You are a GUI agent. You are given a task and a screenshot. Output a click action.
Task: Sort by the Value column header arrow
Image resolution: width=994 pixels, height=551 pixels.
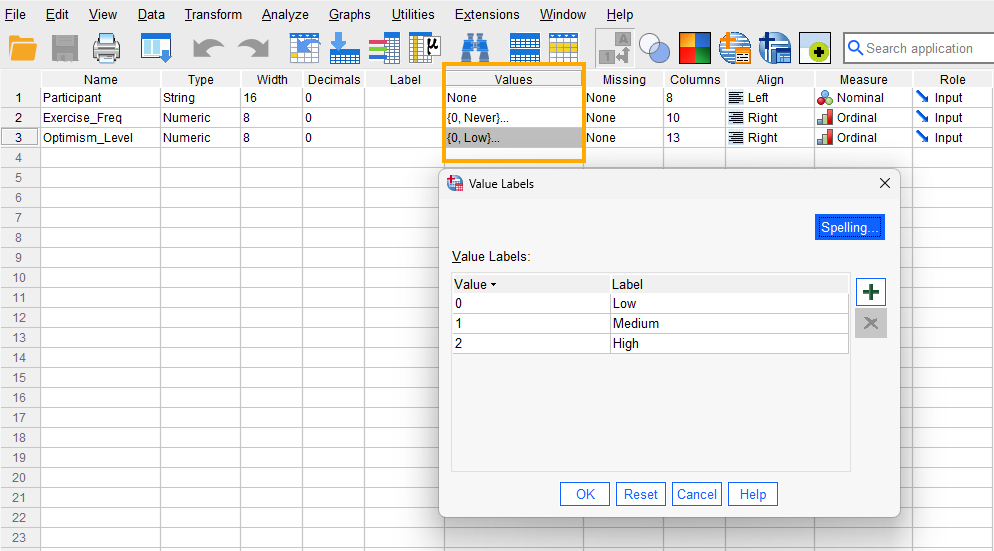coord(493,285)
